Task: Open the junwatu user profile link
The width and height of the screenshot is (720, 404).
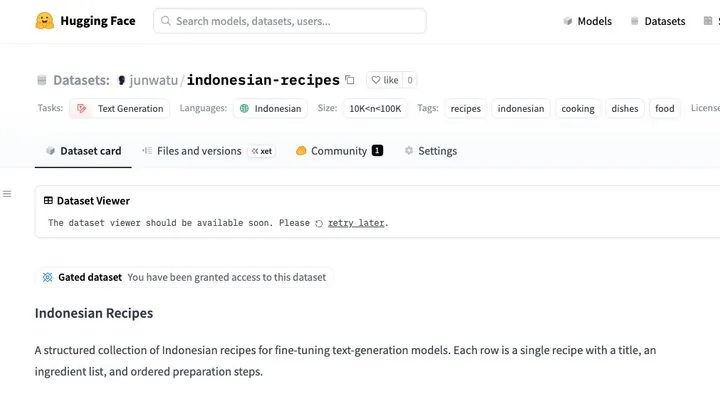Action: click(153, 80)
